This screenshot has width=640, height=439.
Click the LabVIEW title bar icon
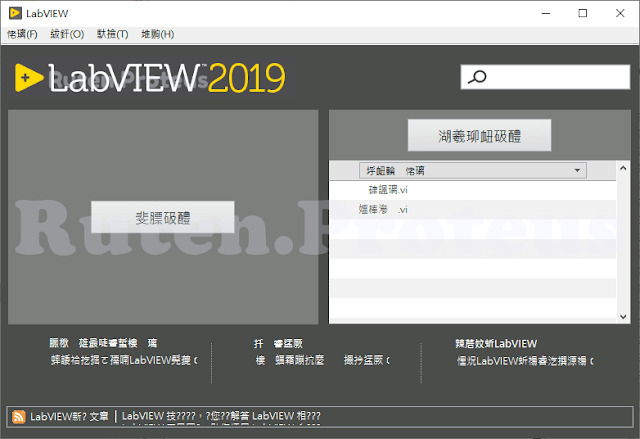coord(15,13)
